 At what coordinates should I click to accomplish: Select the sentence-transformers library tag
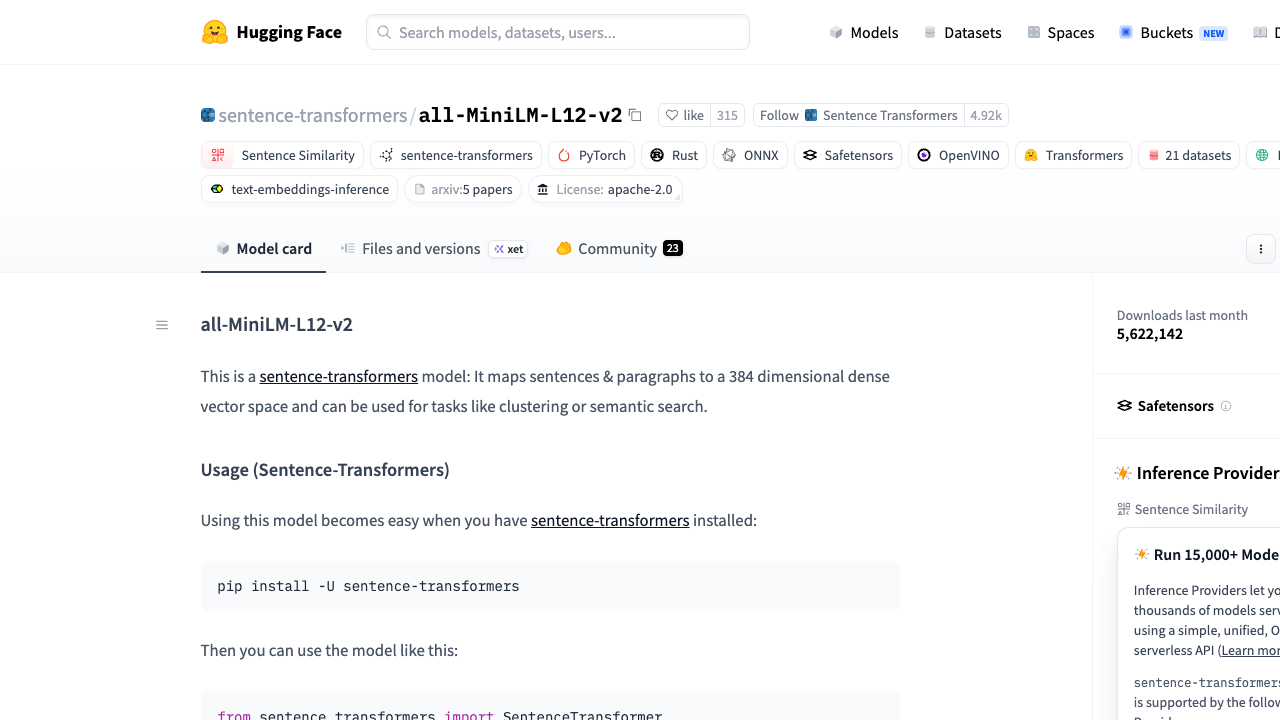pos(456,155)
